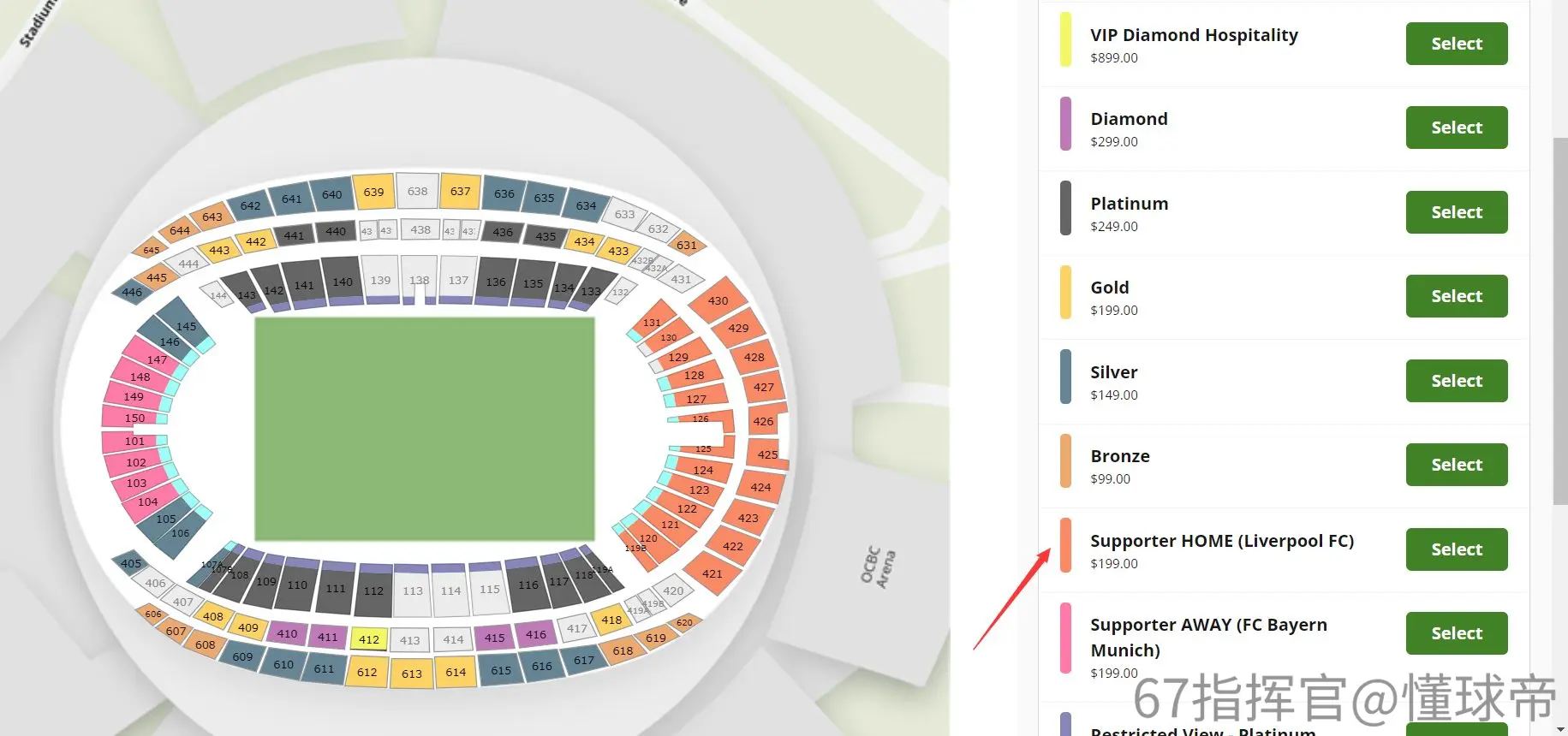
Task: Choose seating section 639 on the map
Action: click(373, 192)
